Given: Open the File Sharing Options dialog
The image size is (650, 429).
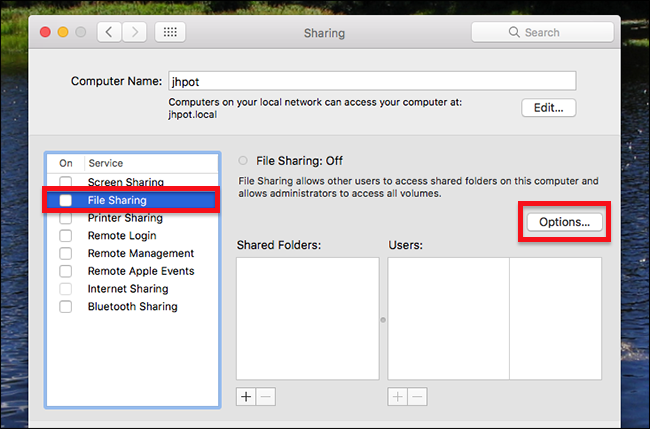Looking at the screenshot, I should pos(564,222).
